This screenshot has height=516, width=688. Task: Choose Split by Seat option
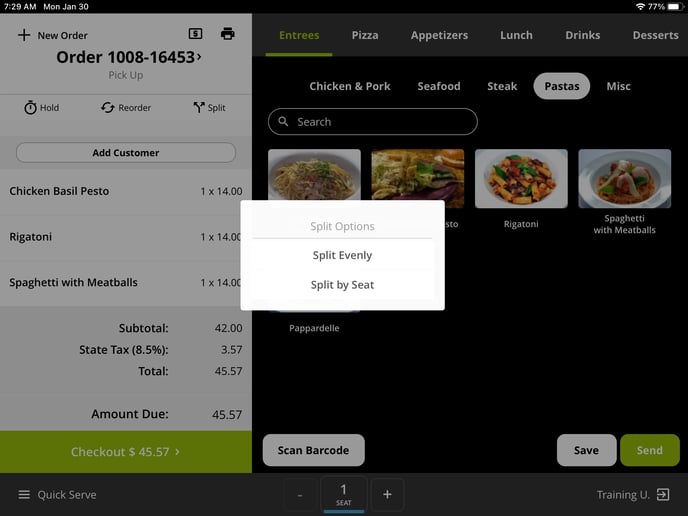click(x=342, y=285)
